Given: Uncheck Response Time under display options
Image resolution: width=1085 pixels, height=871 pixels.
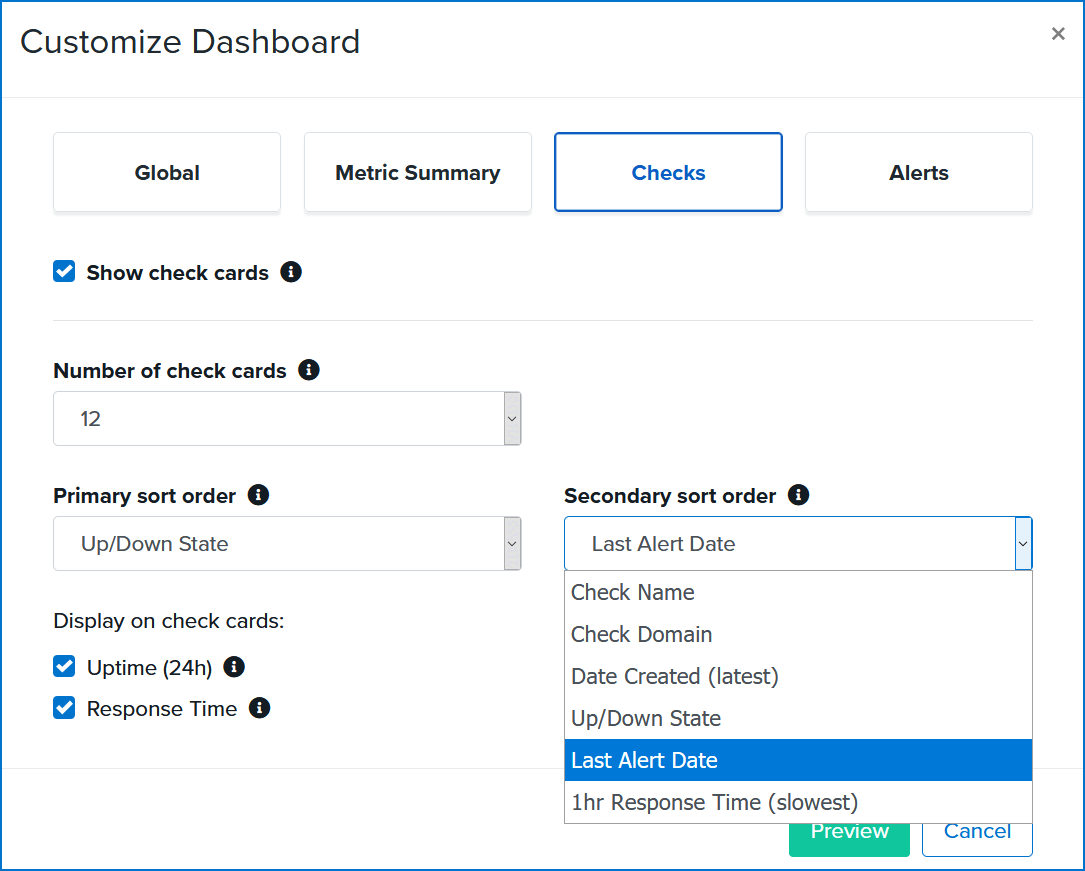Looking at the screenshot, I should point(63,707).
